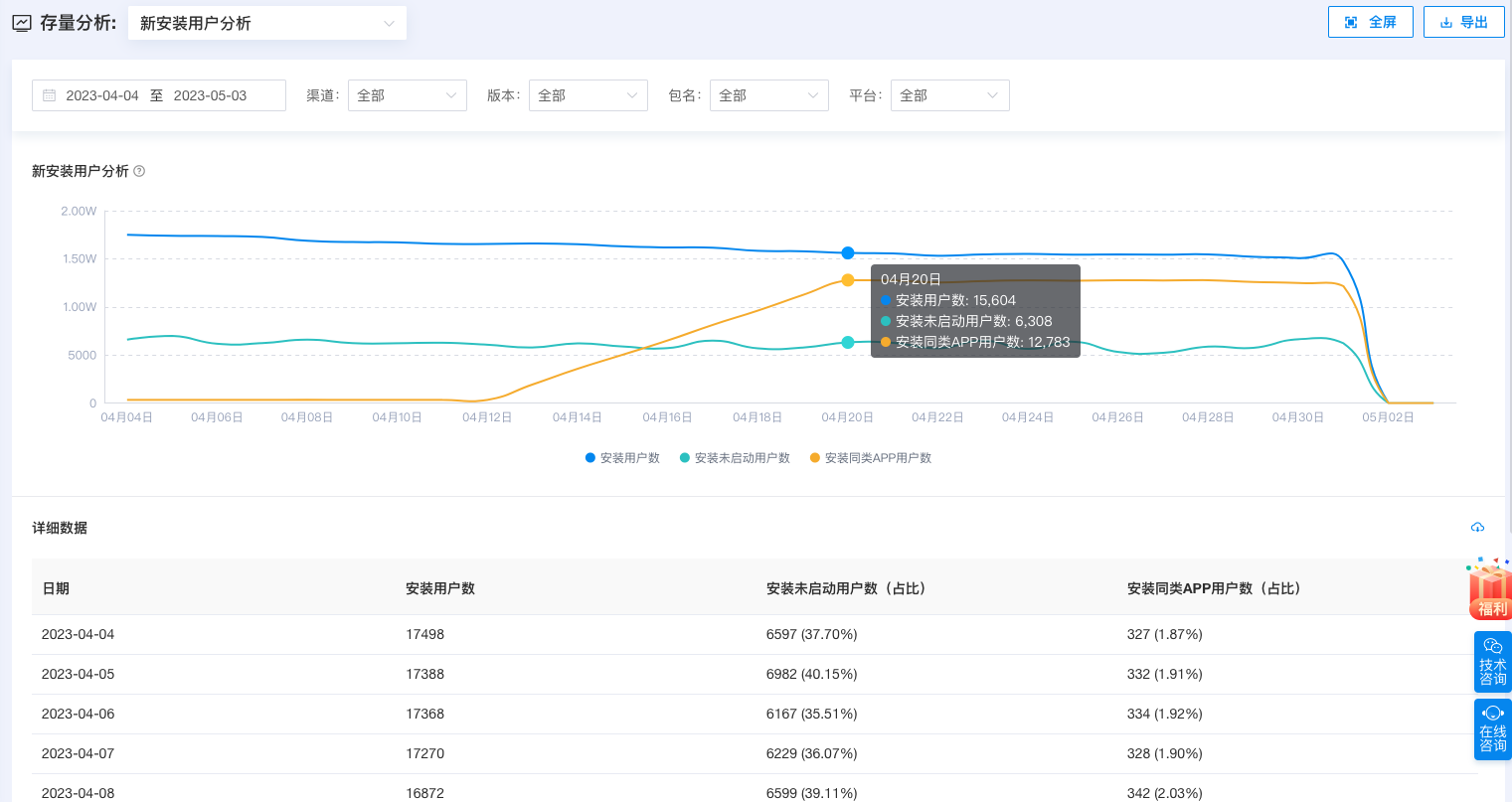
Task: Click the cell 6167 (35.51%)
Action: [x=811, y=714]
